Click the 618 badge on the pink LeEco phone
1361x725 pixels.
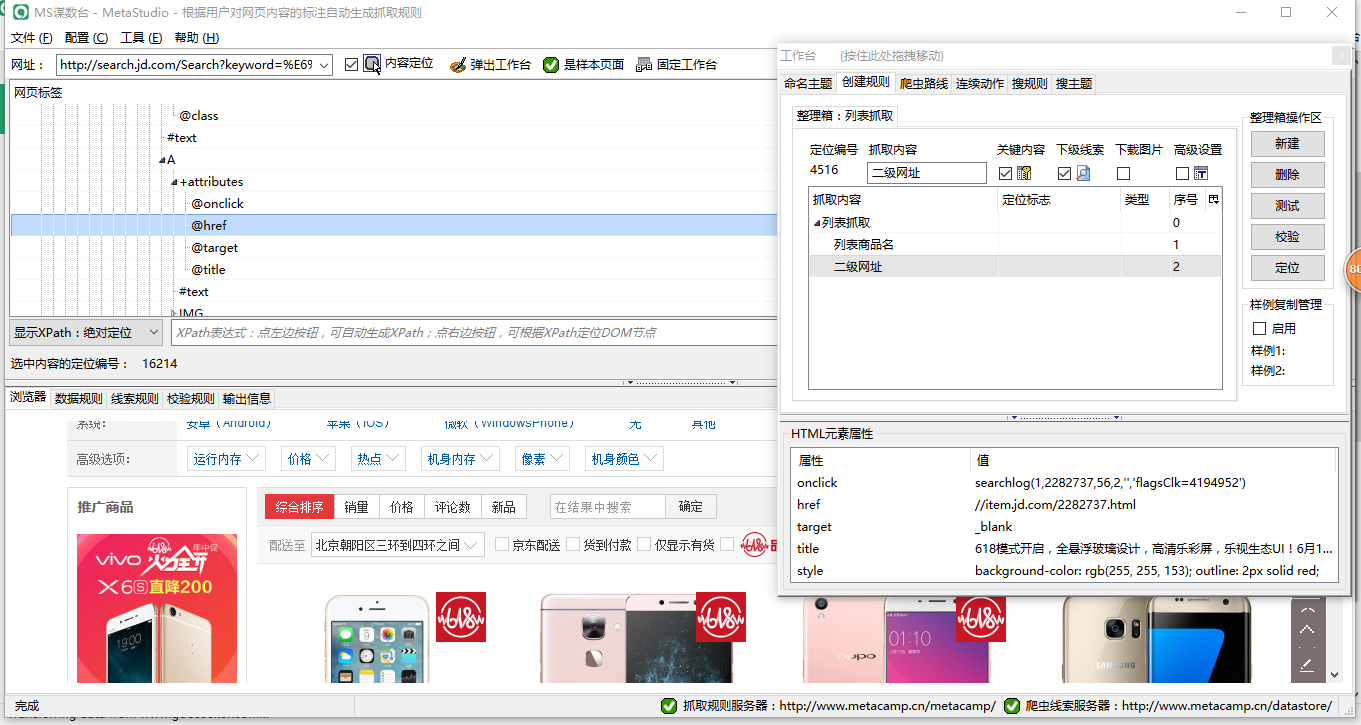[x=721, y=617]
